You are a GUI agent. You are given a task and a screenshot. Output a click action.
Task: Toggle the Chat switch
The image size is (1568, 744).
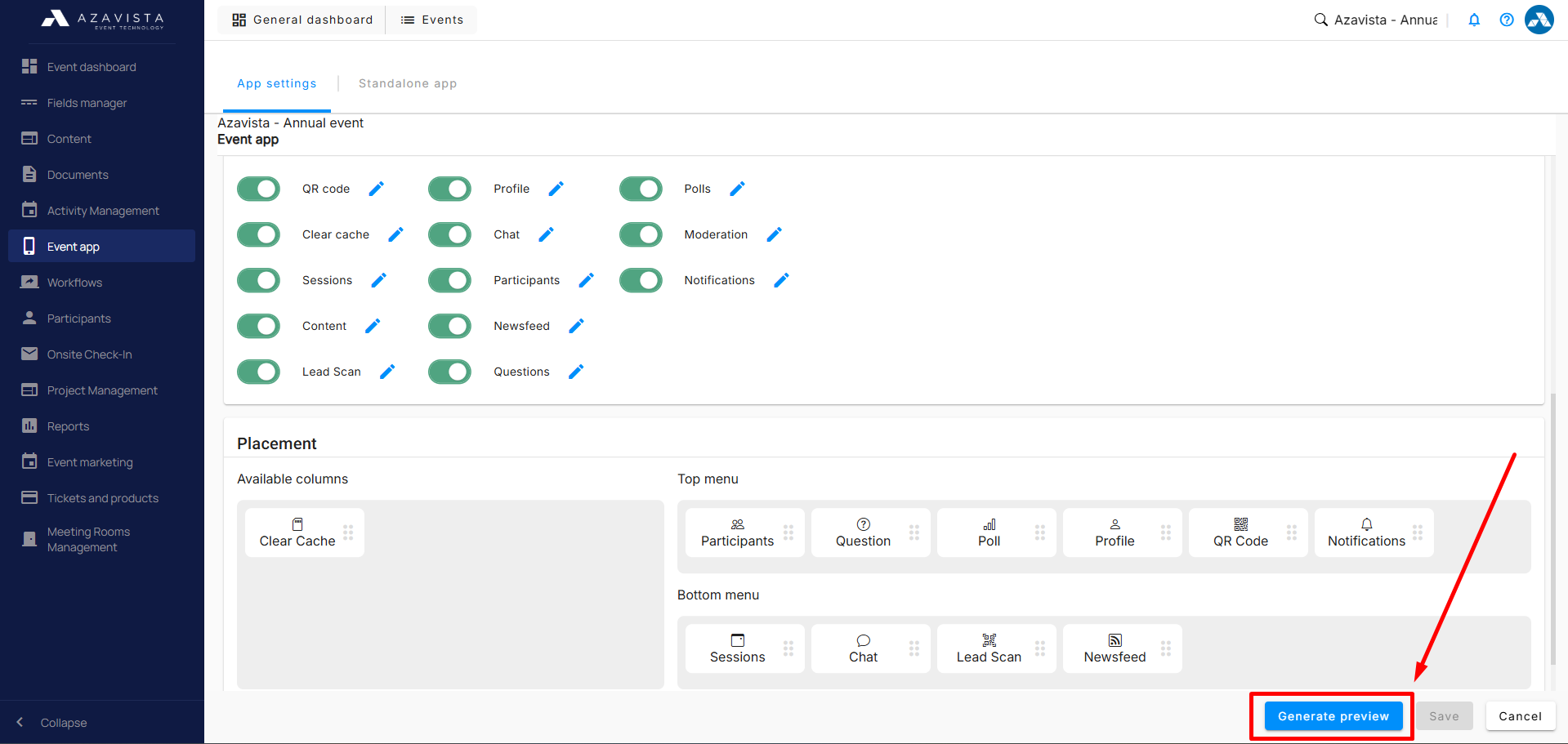[449, 234]
